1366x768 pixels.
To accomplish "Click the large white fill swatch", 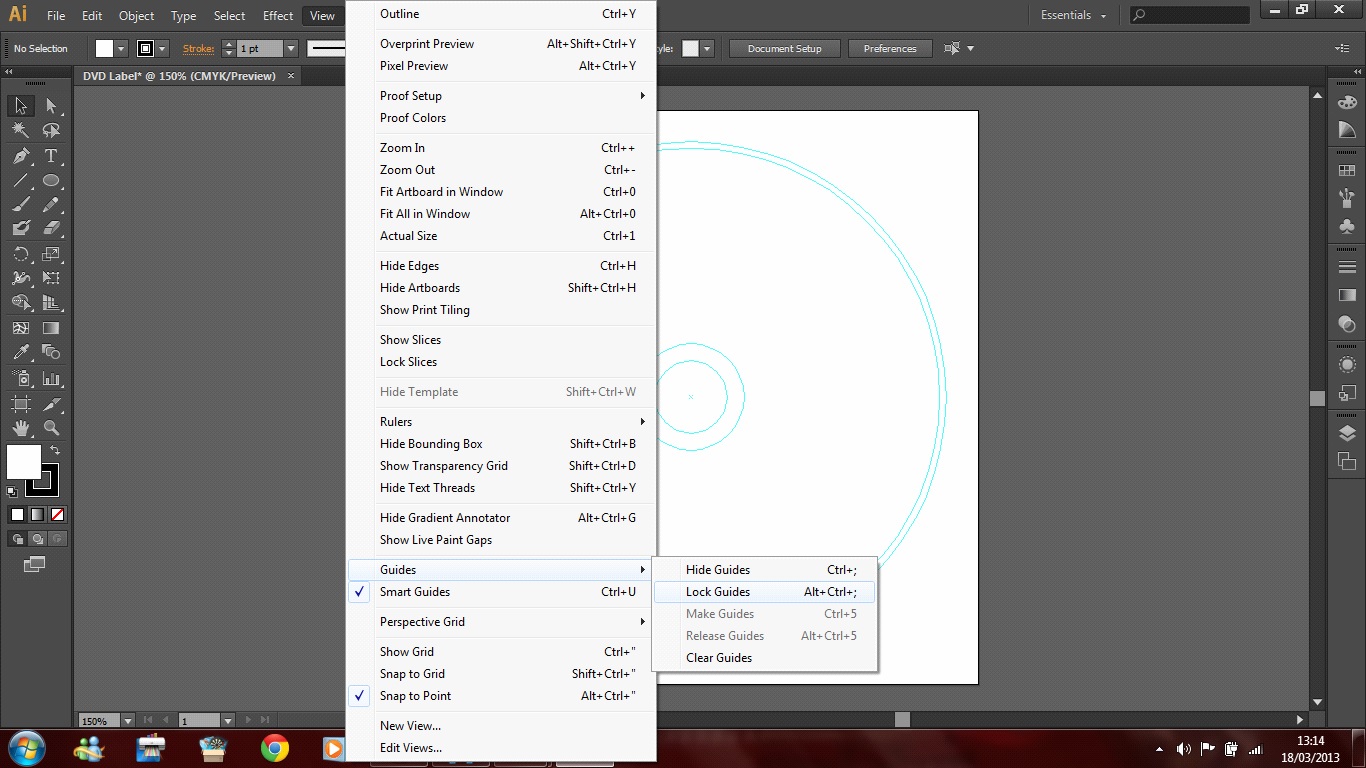I will (x=24, y=462).
